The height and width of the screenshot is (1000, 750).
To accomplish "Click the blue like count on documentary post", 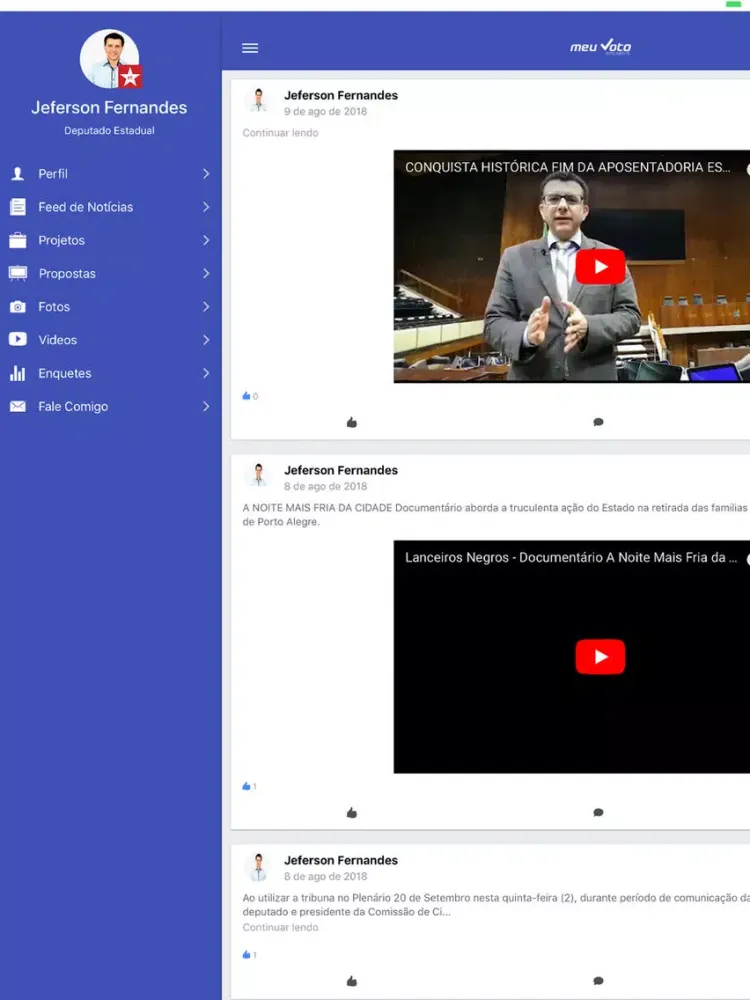I will click(249, 786).
